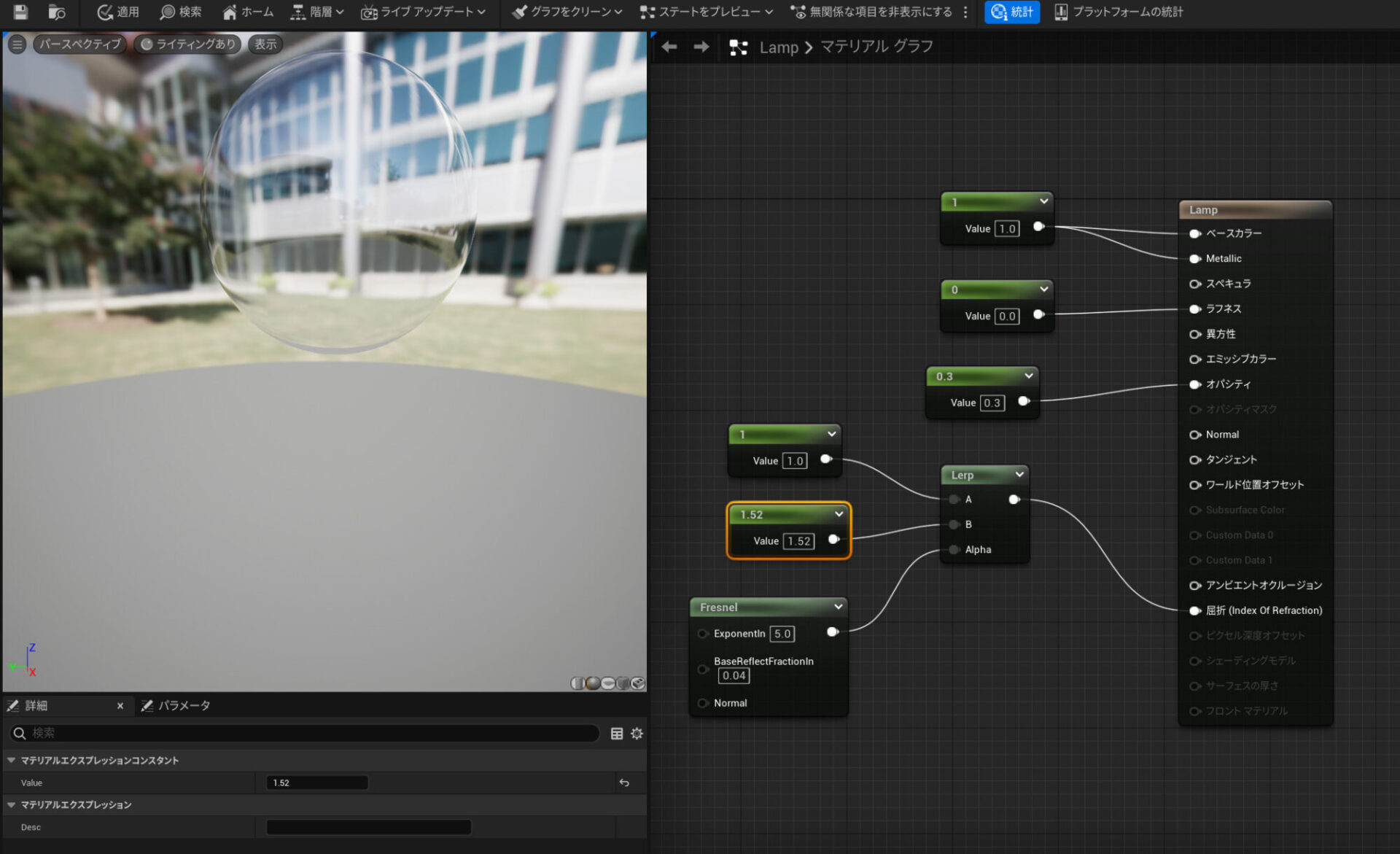Viewport: 1400px width, 854px height.
Task: Open the パースペクティブ view dropdown
Action: [79, 44]
